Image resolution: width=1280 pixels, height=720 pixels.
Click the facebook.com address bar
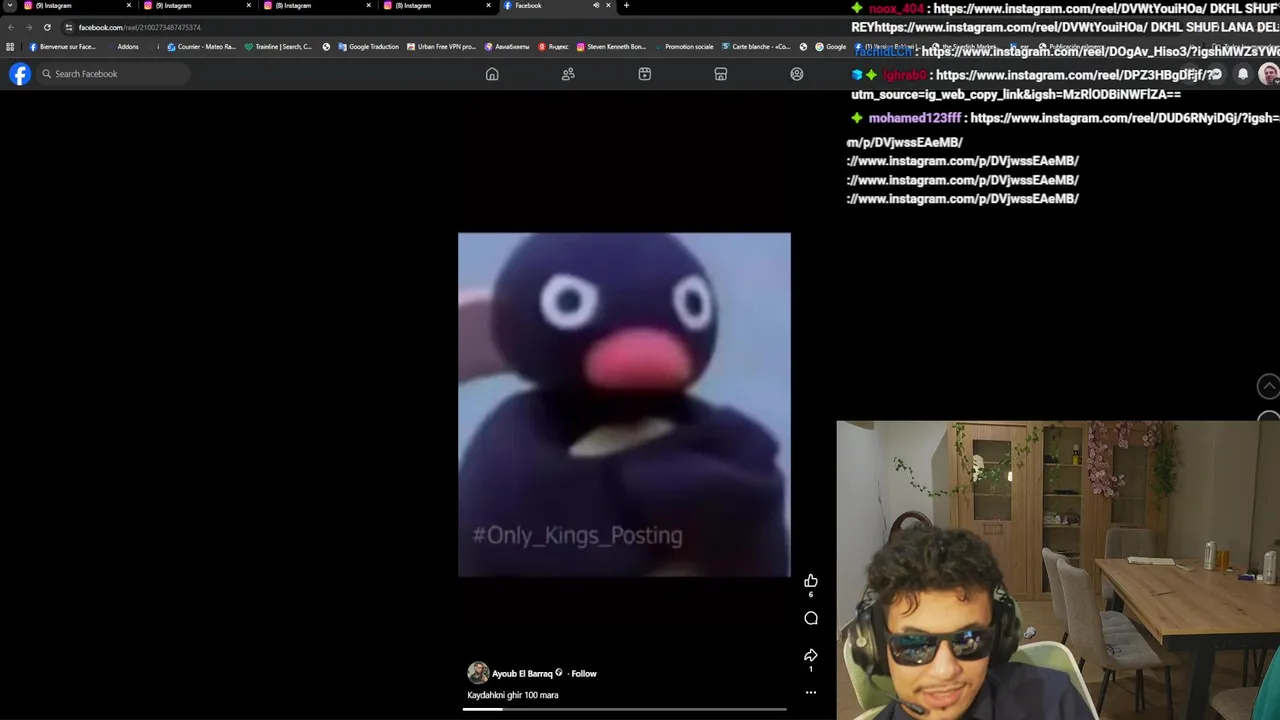(440, 27)
